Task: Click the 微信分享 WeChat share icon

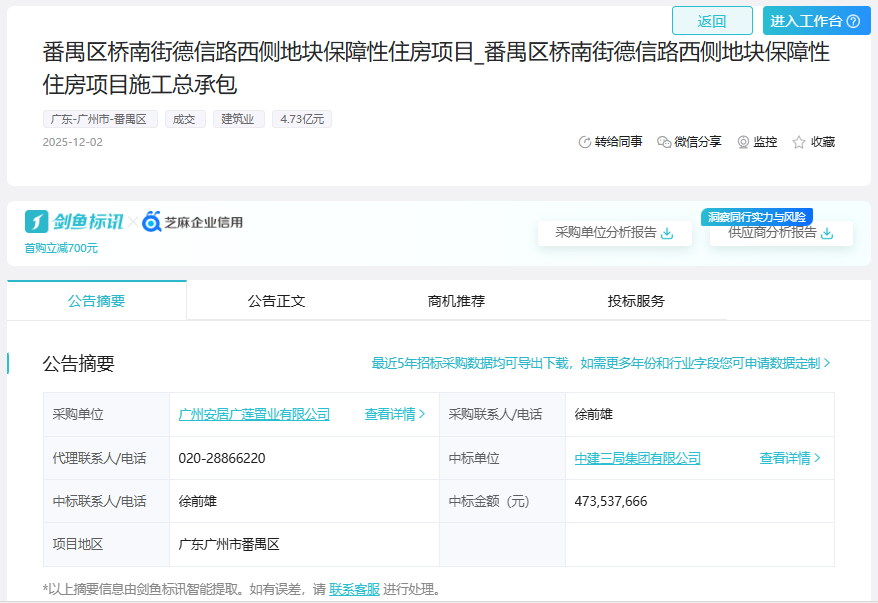Action: pos(664,142)
